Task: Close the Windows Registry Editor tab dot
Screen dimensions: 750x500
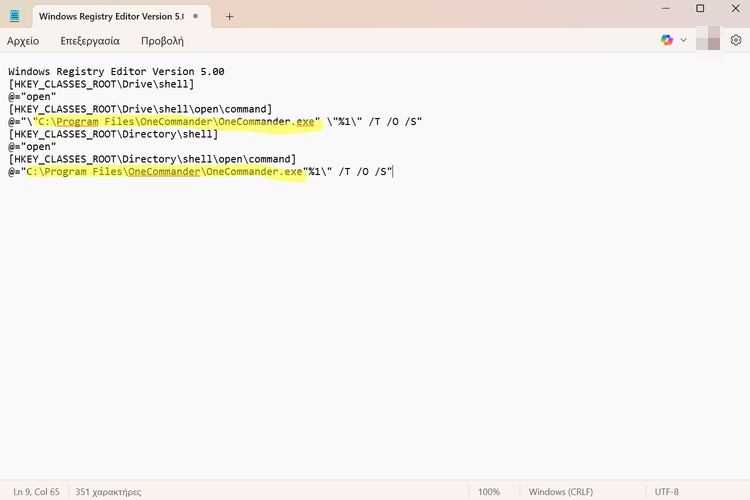Action: coord(198,17)
